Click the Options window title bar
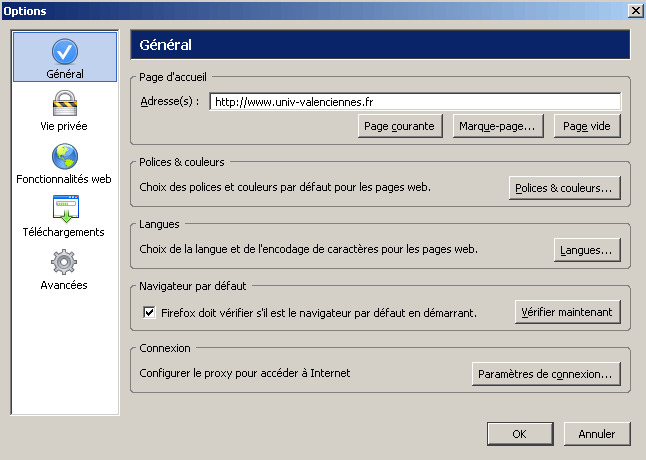The image size is (646, 460). pos(300,10)
